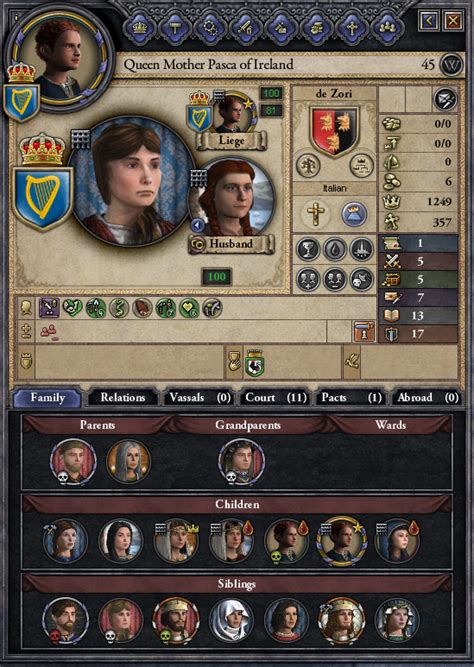Click the Husband portrait label
This screenshot has width=474, height=667.
231,244
